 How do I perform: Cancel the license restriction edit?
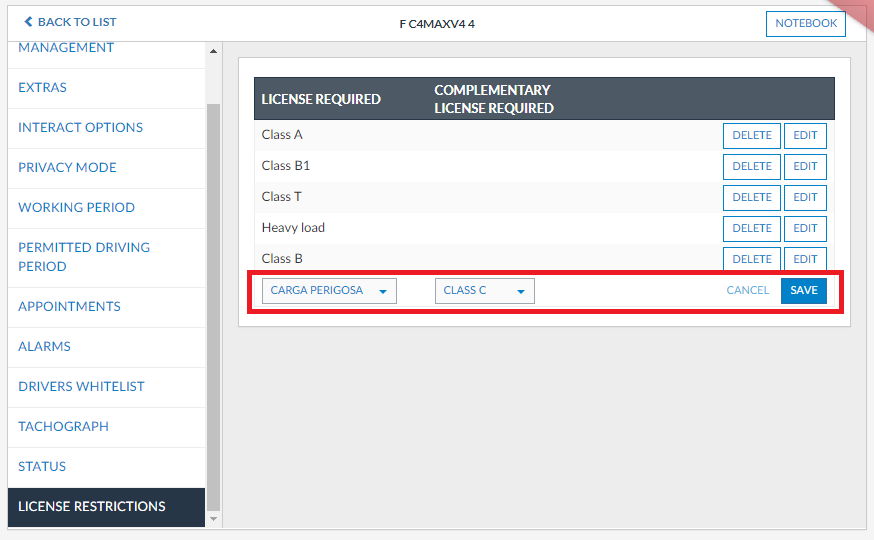747,291
